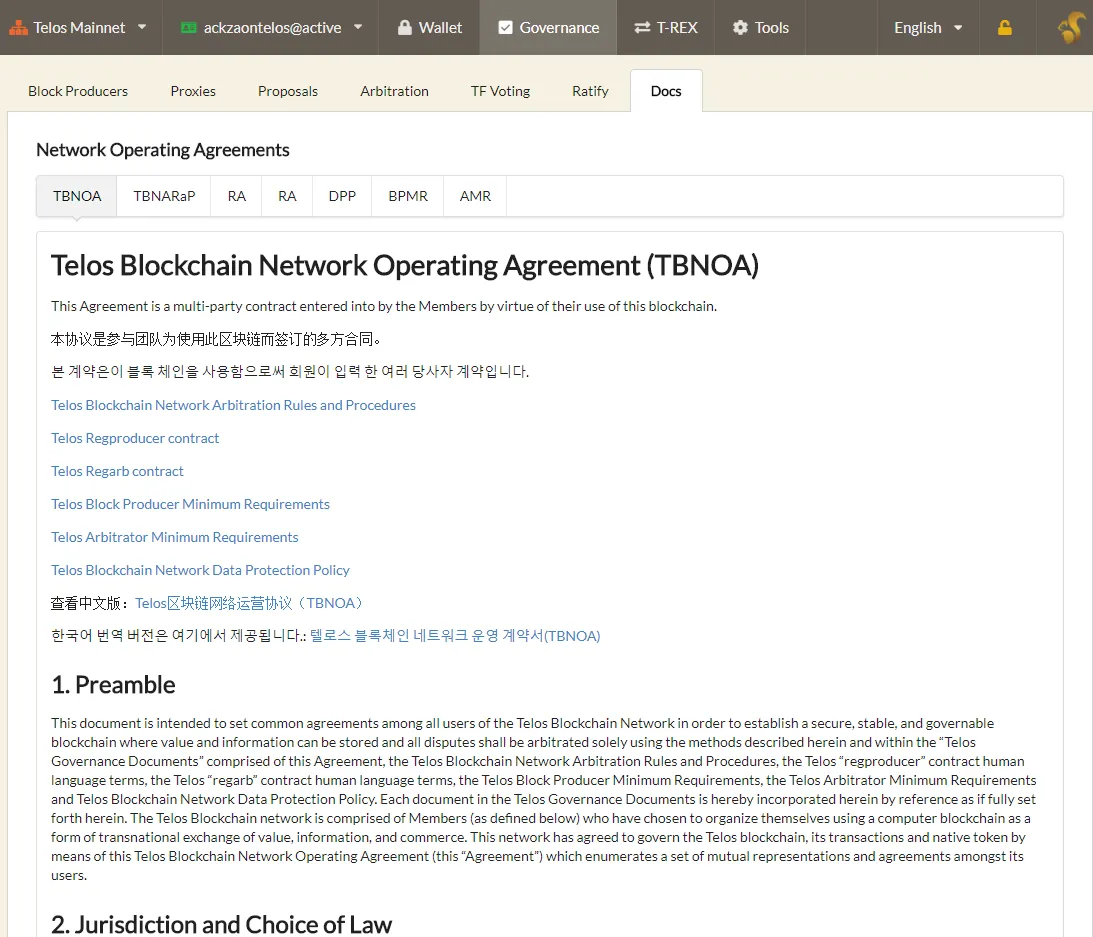Select the AMR document tab

point(475,197)
